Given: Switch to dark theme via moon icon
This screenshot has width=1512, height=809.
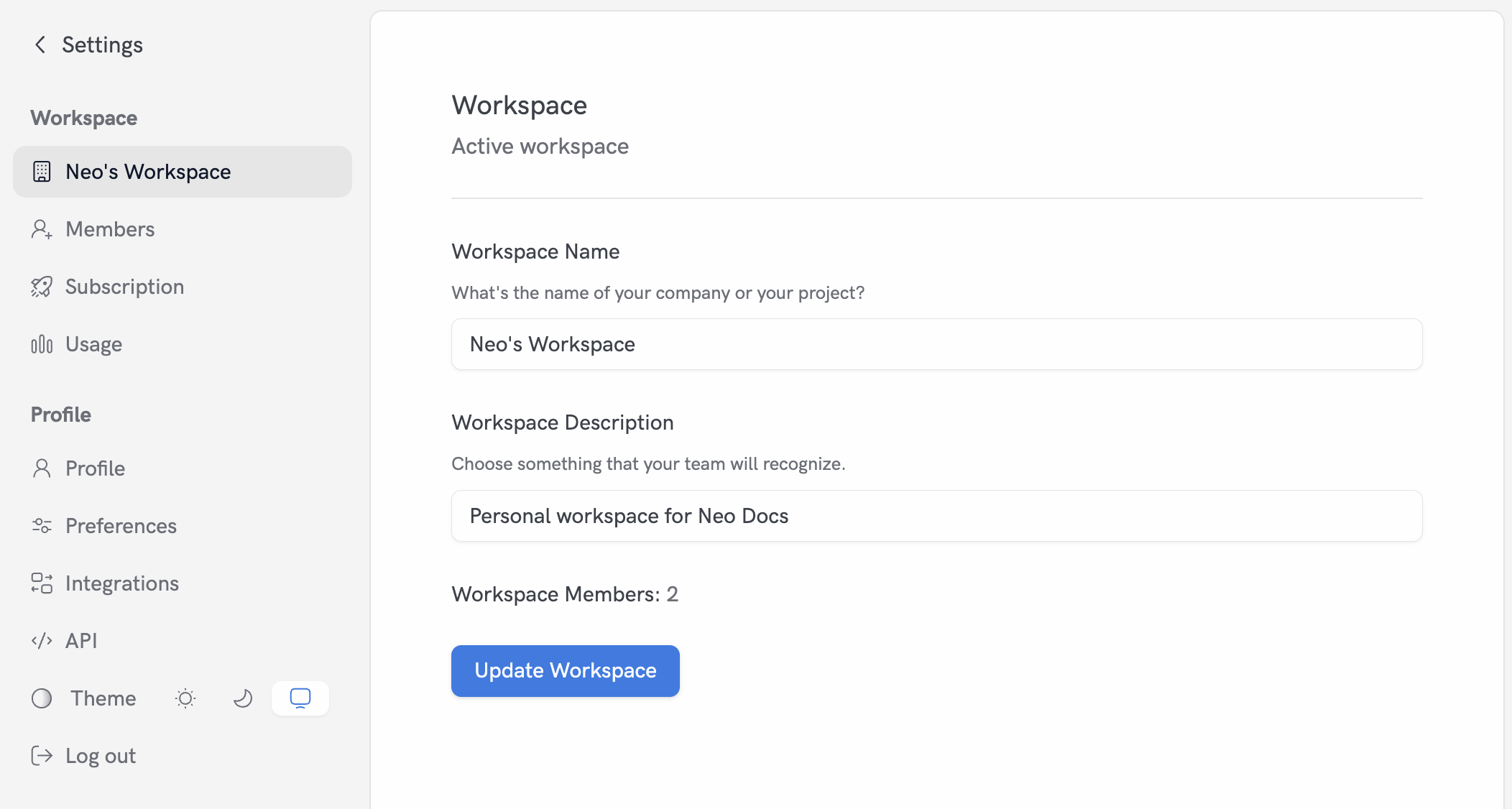Looking at the screenshot, I should (243, 698).
